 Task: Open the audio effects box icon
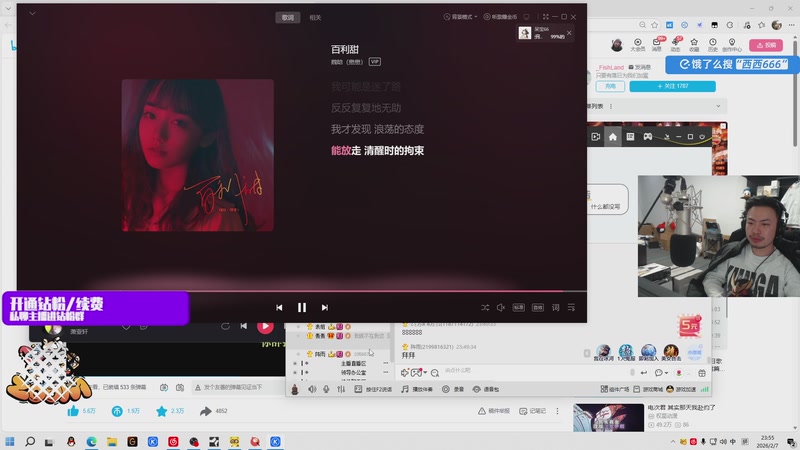tap(538, 307)
